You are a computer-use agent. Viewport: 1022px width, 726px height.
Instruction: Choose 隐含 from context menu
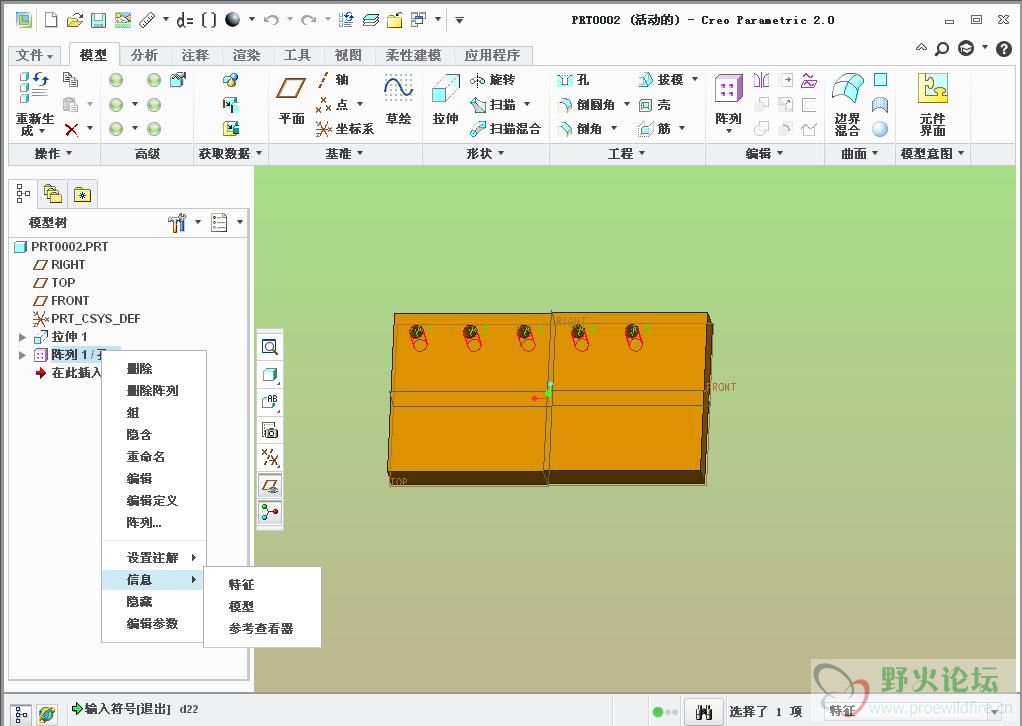click(139, 435)
